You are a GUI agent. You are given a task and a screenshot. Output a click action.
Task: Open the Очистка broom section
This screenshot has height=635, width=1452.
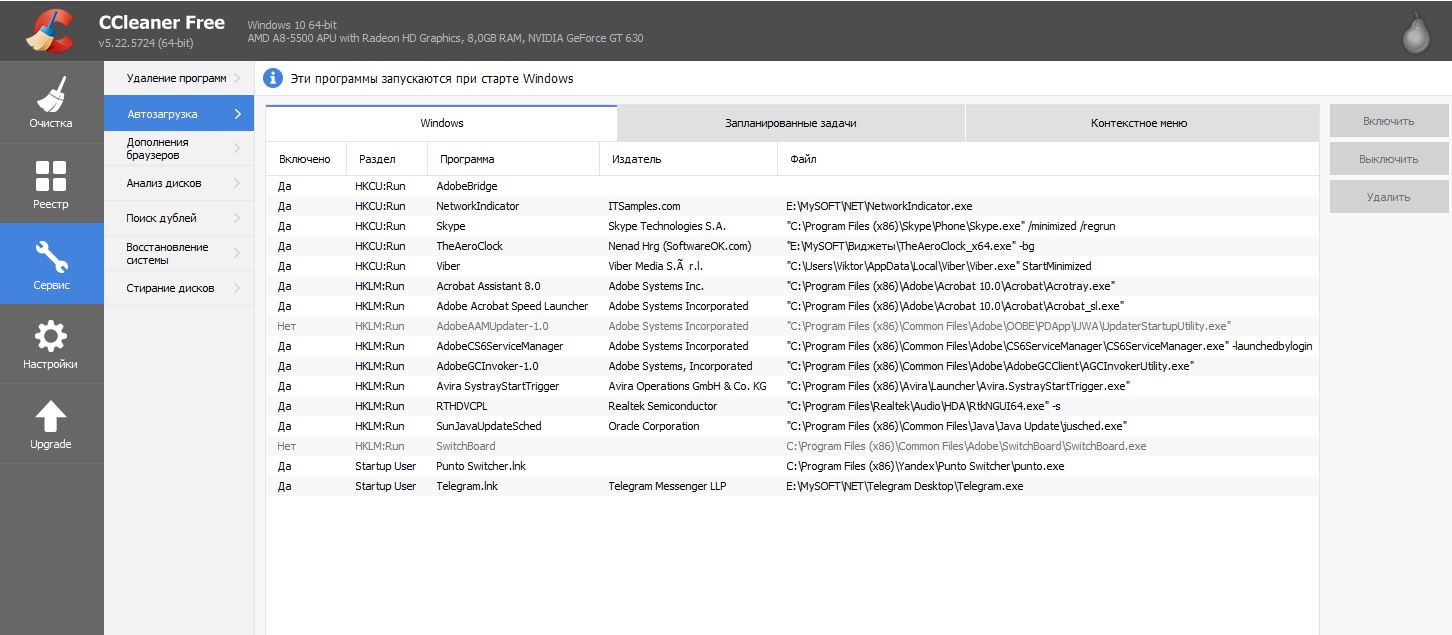coord(51,98)
